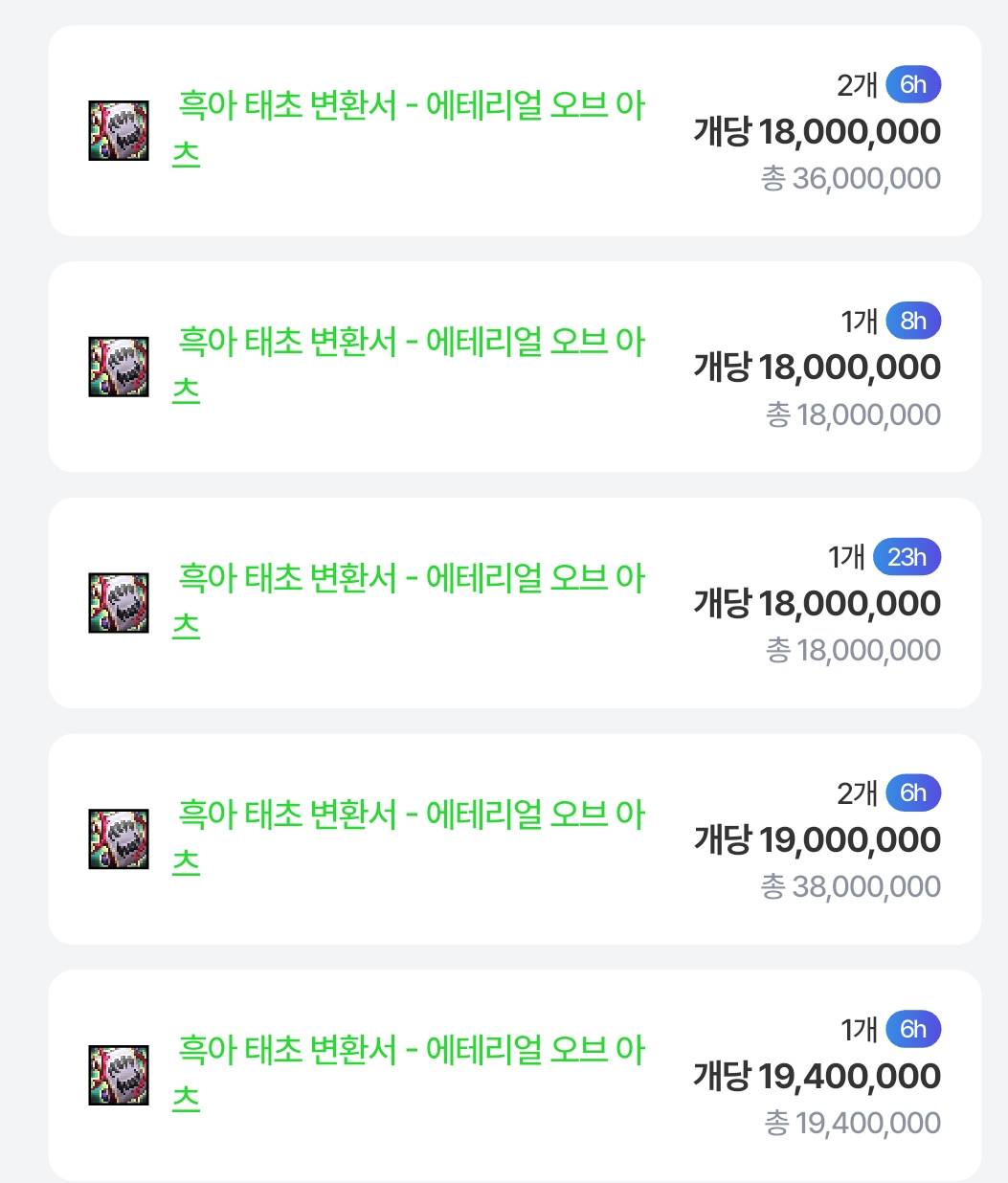Viewport: 1008px width, 1183px height.
Task: Select the 총 36,000,000 total text
Action: click(x=850, y=179)
